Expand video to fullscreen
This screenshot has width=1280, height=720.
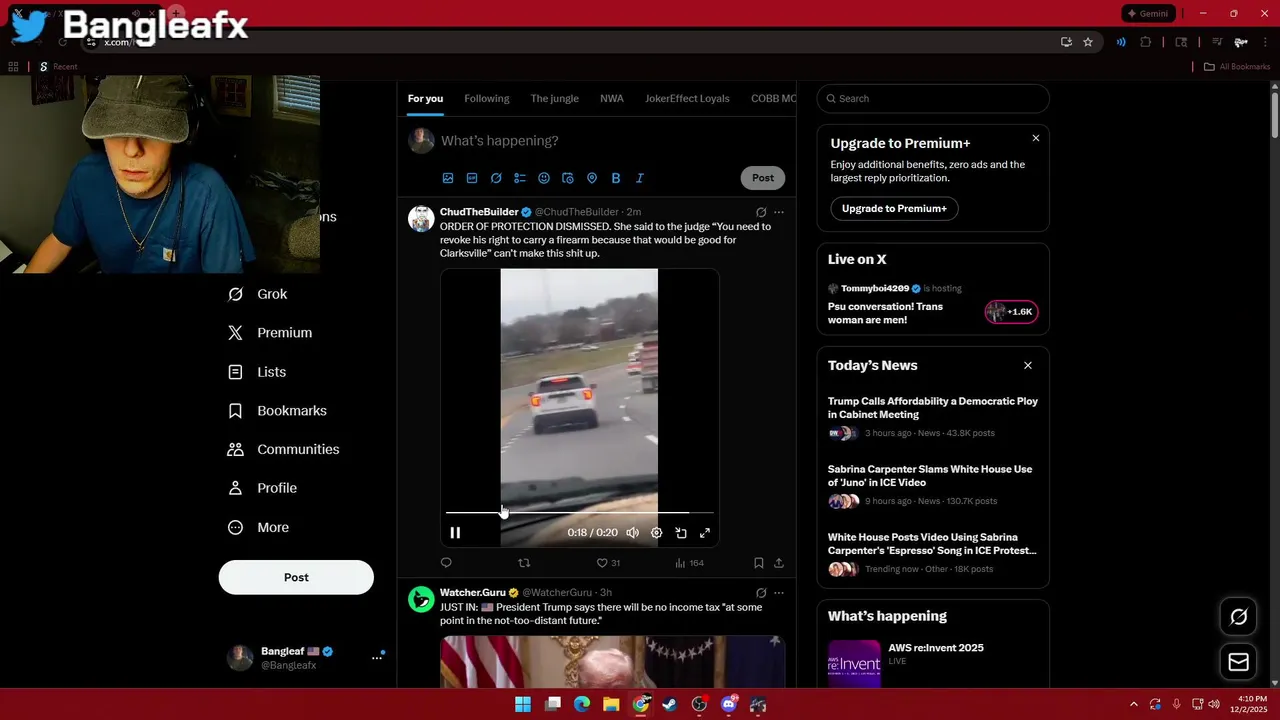pyautogui.click(x=705, y=533)
